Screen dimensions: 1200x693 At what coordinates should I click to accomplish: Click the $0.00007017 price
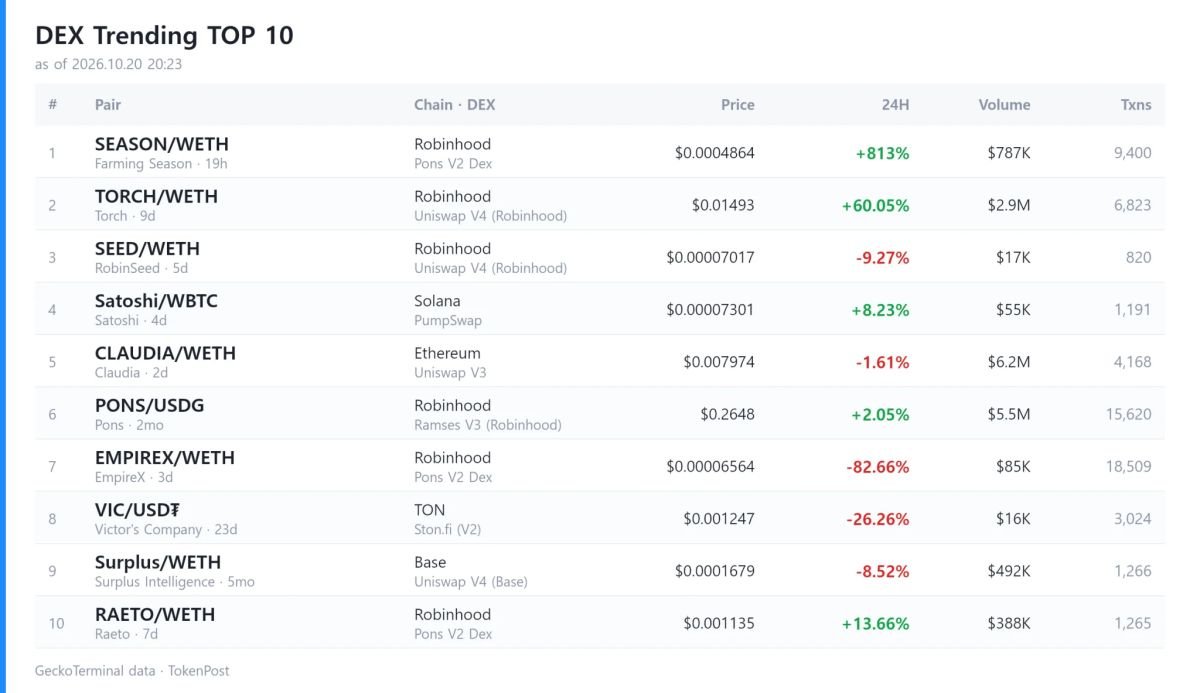[x=711, y=258]
